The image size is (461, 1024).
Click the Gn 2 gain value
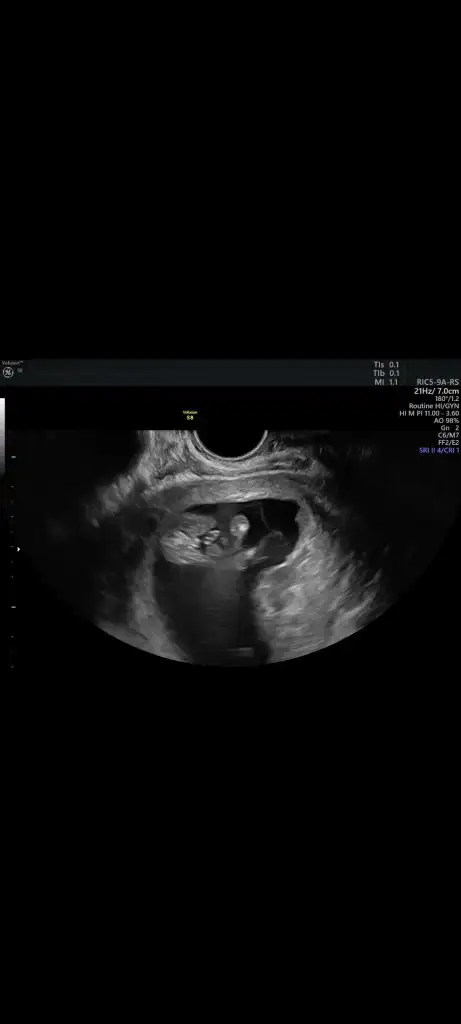pyautogui.click(x=451, y=428)
